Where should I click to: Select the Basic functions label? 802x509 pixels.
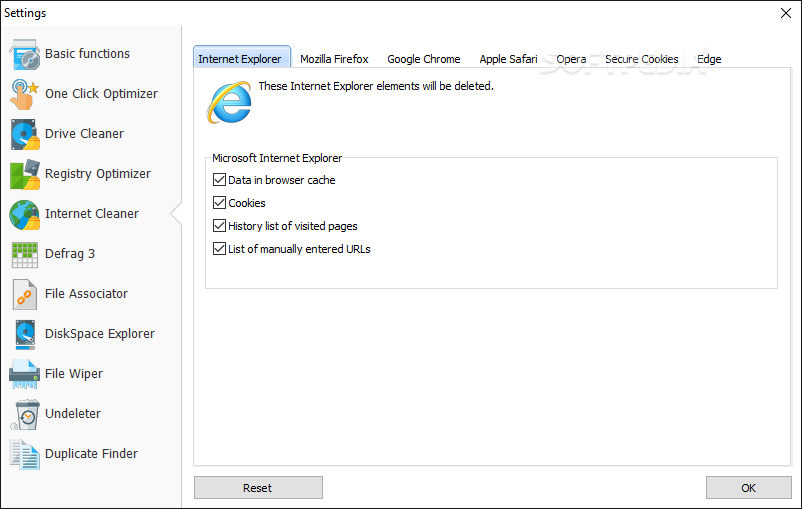(x=87, y=54)
